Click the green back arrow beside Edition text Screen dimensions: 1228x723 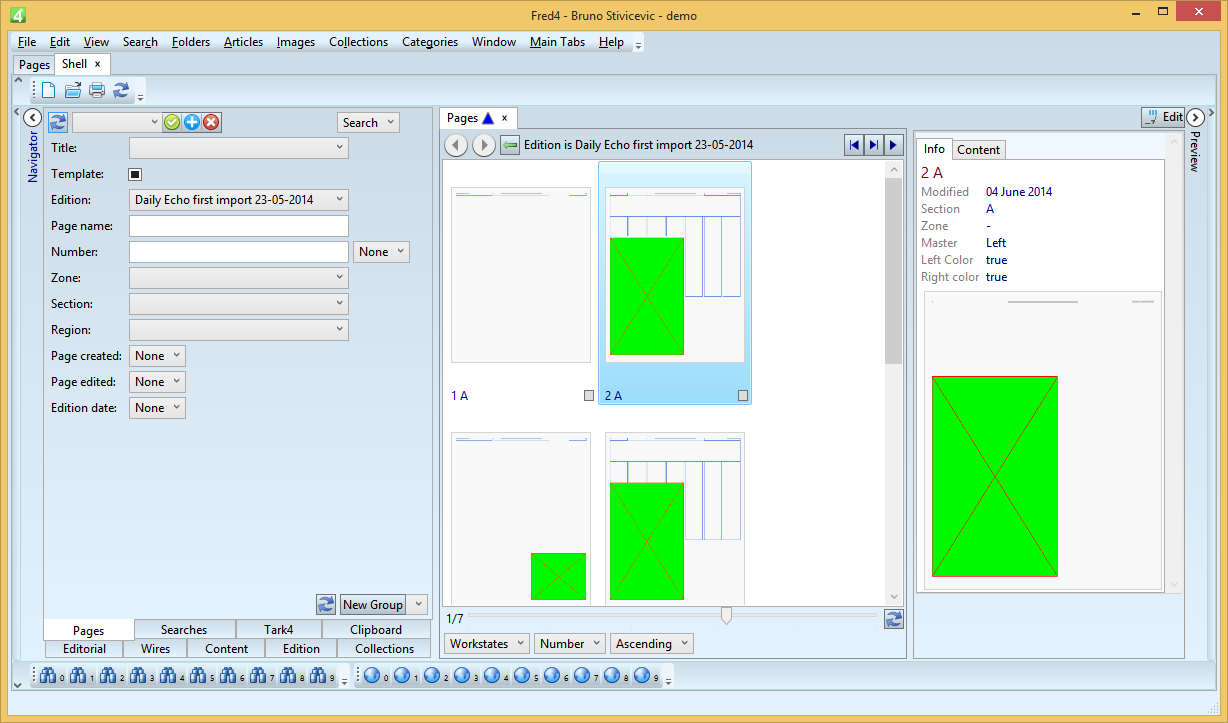(x=510, y=145)
